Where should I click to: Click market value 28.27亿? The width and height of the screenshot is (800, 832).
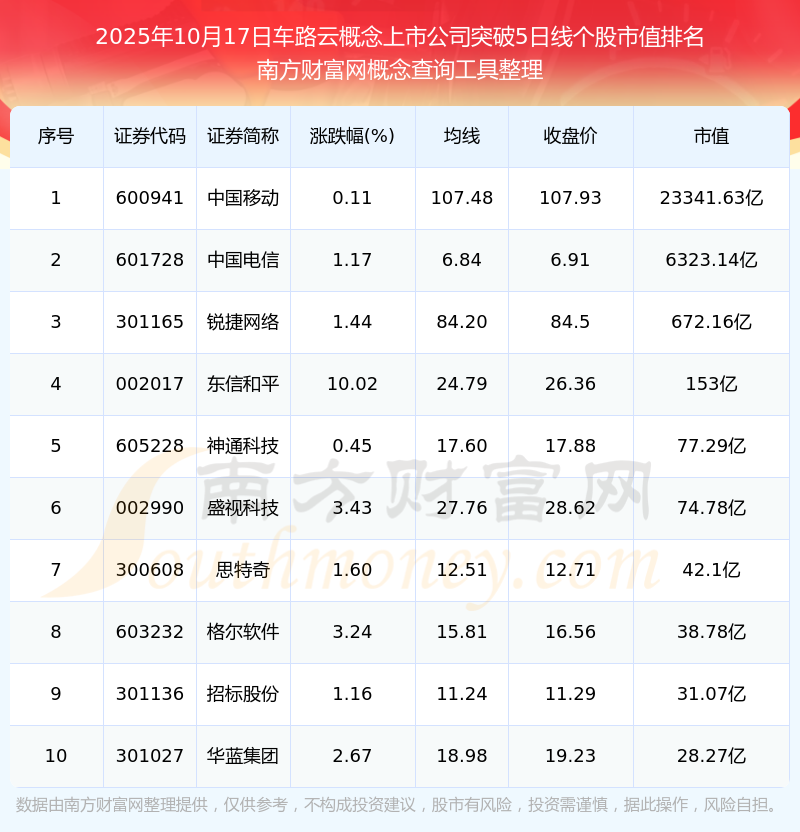pyautogui.click(x=711, y=757)
